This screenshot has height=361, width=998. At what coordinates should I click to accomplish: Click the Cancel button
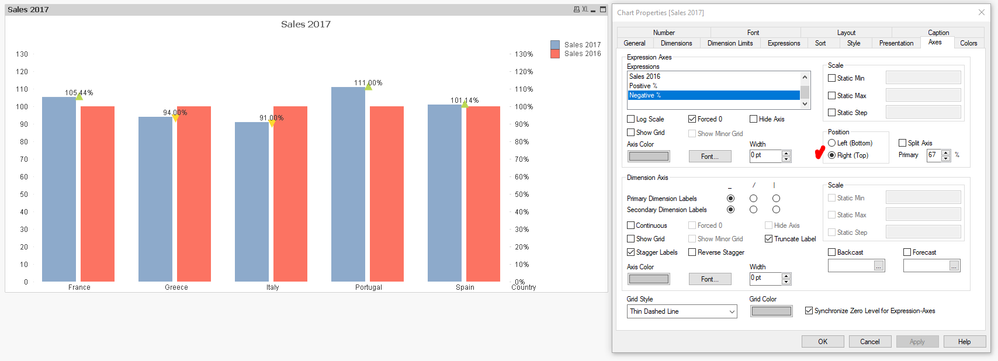click(x=869, y=342)
